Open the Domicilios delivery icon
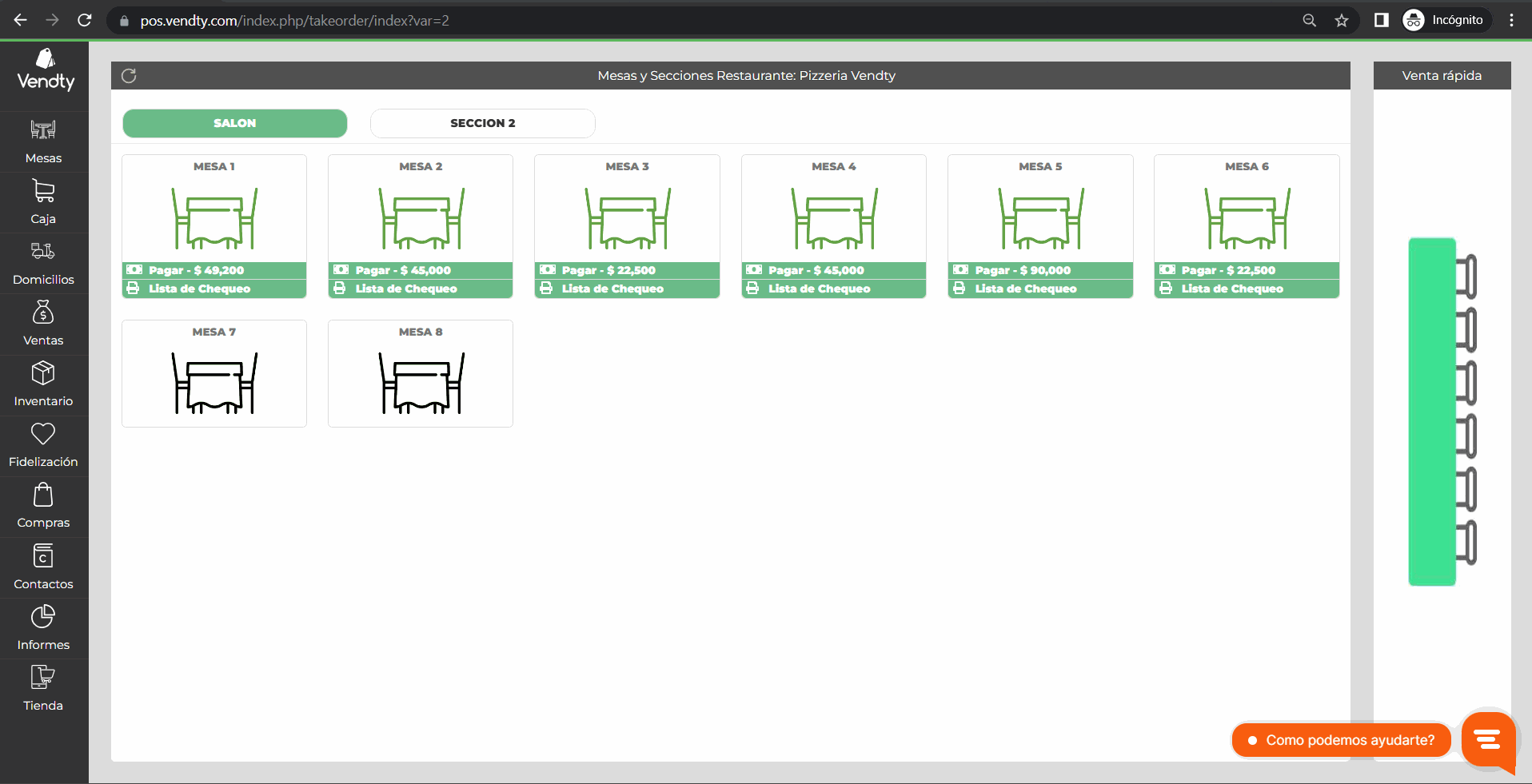 43,251
